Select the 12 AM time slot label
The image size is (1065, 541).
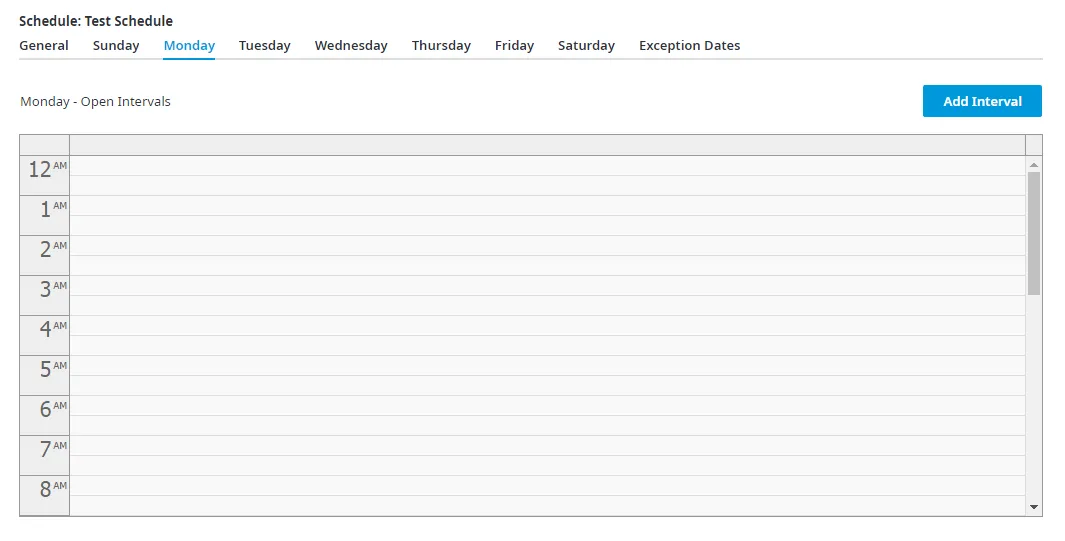(x=45, y=176)
